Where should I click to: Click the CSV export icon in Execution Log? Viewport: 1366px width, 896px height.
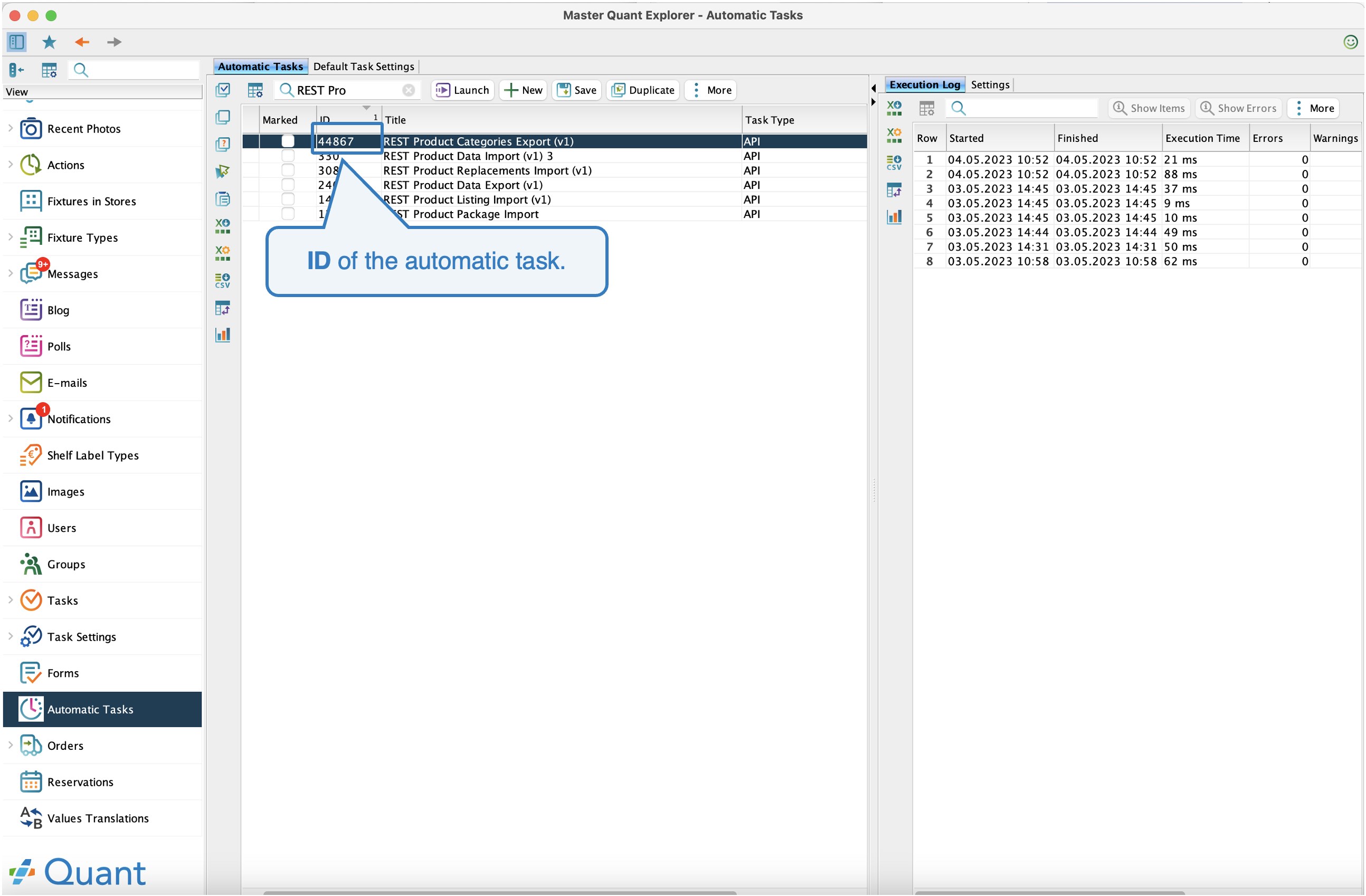(894, 163)
